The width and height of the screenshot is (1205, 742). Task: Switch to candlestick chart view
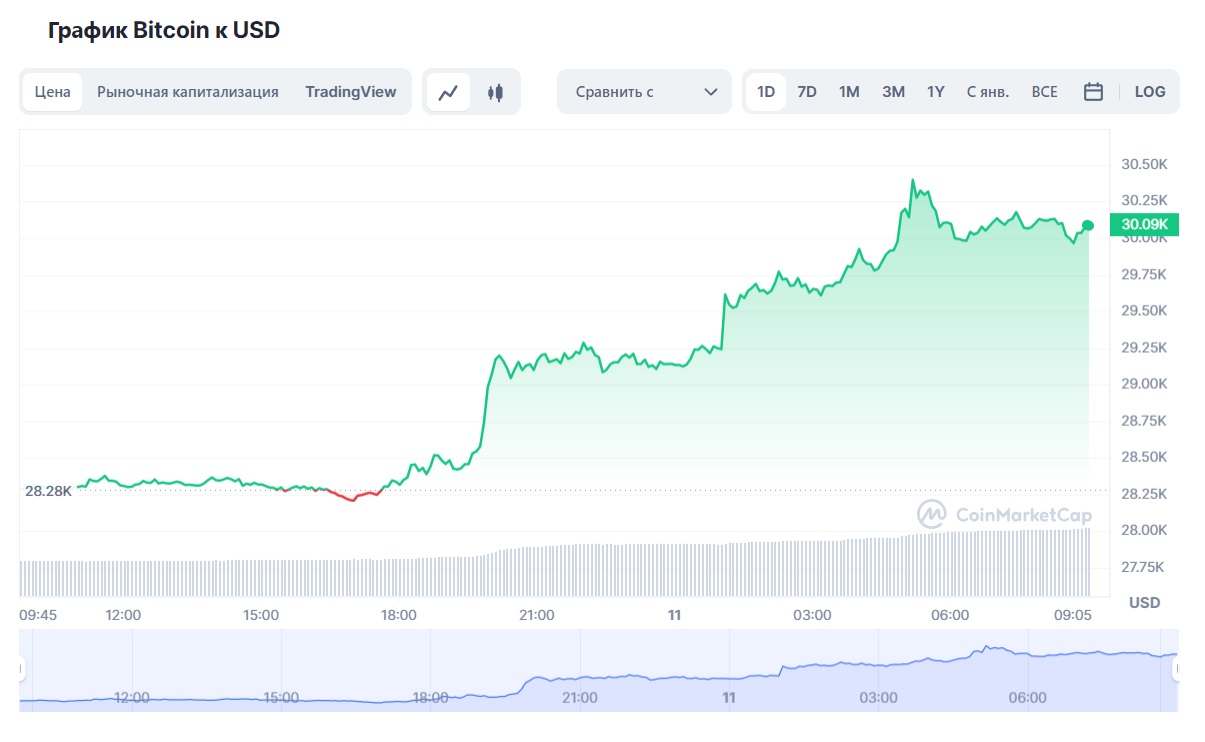coord(495,92)
